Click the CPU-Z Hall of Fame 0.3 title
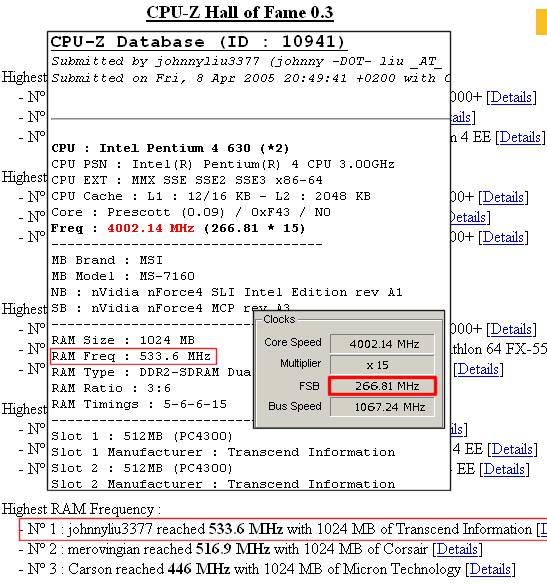Viewport: 547px width, 584px height. 240,12
